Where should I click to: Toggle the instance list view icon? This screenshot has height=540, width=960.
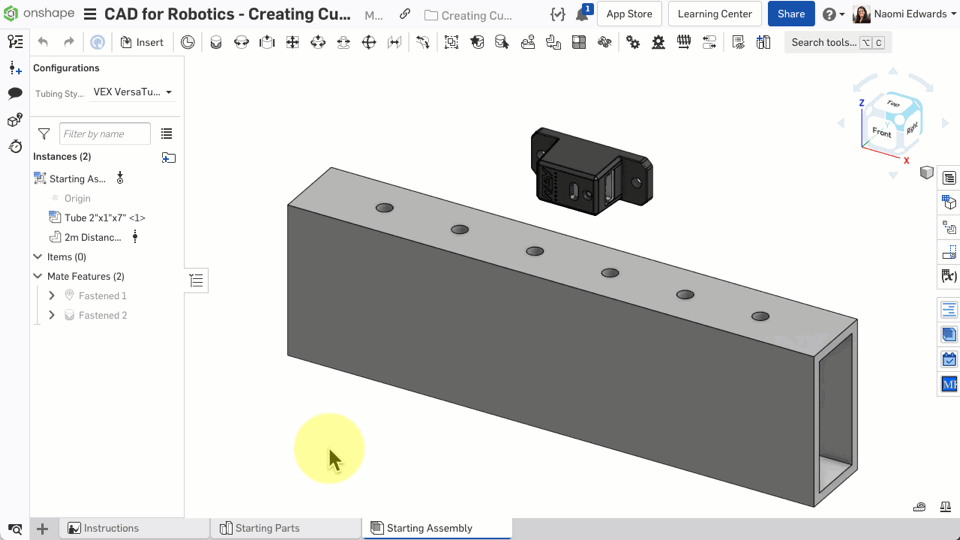click(x=167, y=133)
